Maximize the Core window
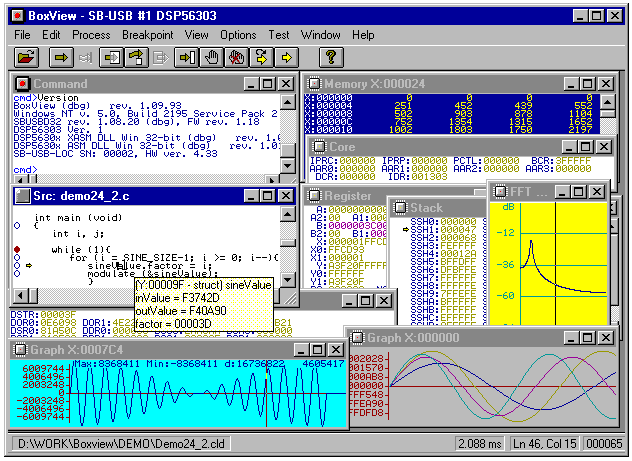Screen dimensions: 632x461 pyautogui.click(x=586, y=147)
